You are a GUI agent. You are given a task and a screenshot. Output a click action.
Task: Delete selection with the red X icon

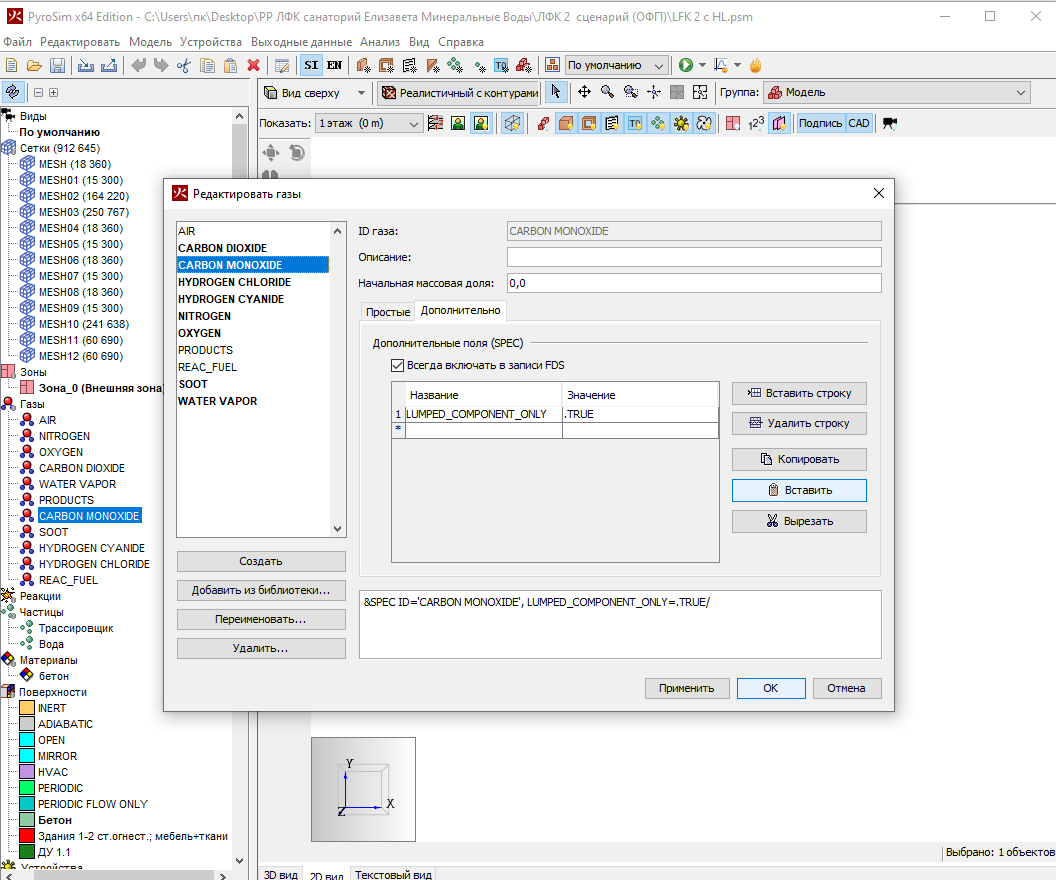pos(253,65)
